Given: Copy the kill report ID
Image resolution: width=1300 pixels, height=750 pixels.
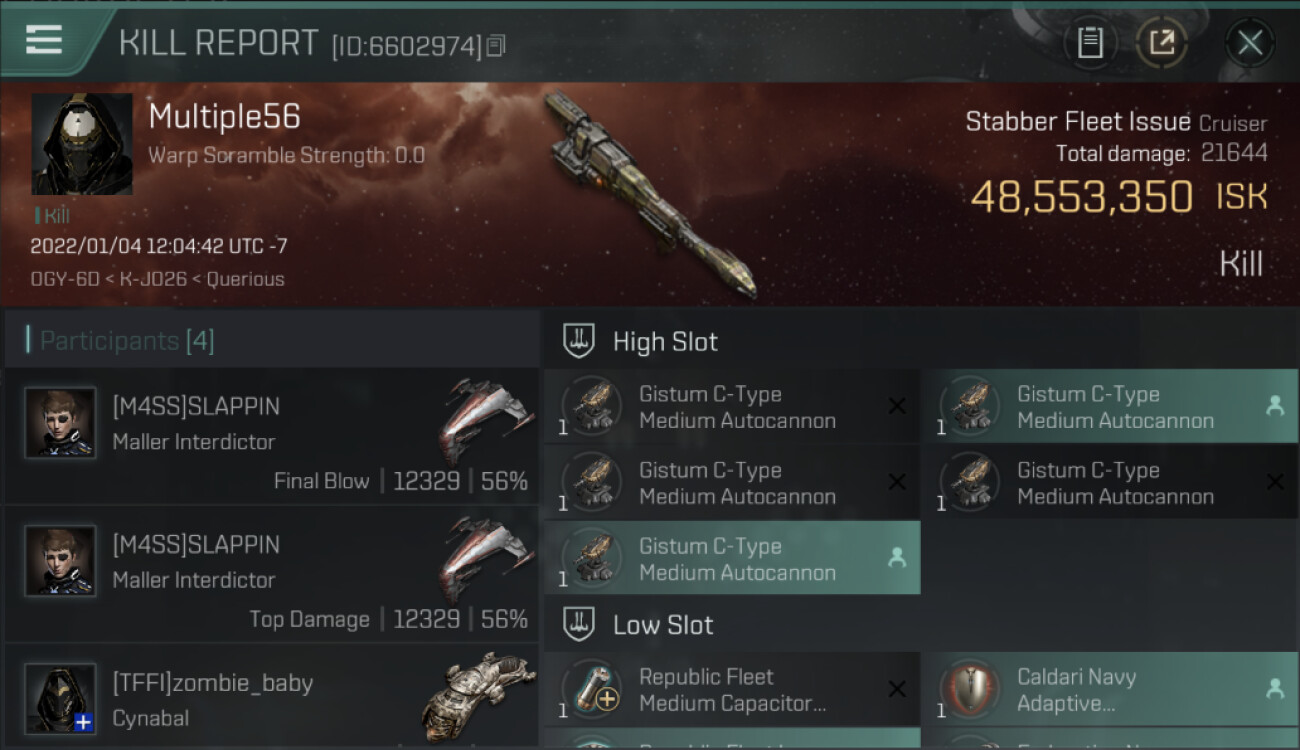Looking at the screenshot, I should [x=496, y=45].
